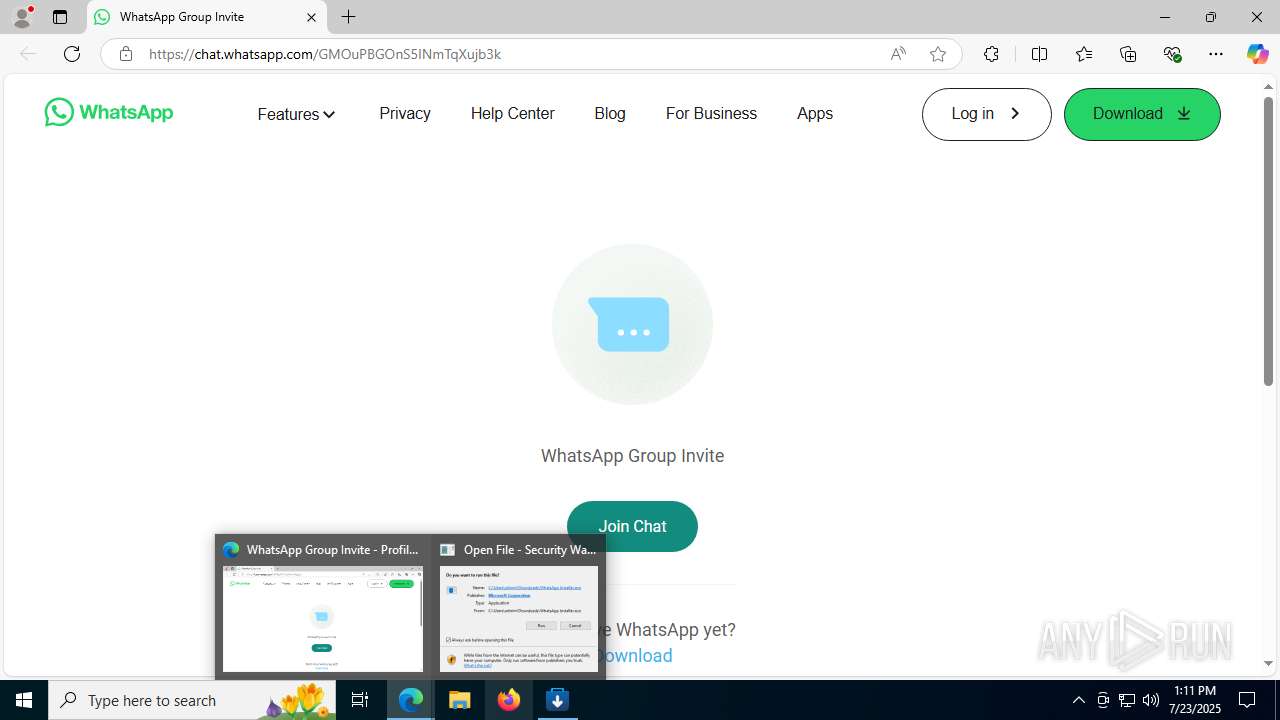Open the Collections icon

1128,54
